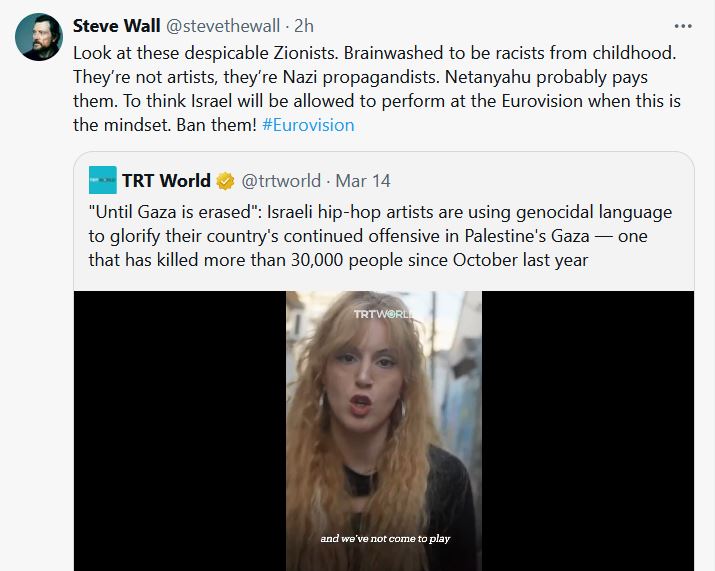The width and height of the screenshot is (715, 571).
Task: Open the @trtworld handle
Action: 281,181
